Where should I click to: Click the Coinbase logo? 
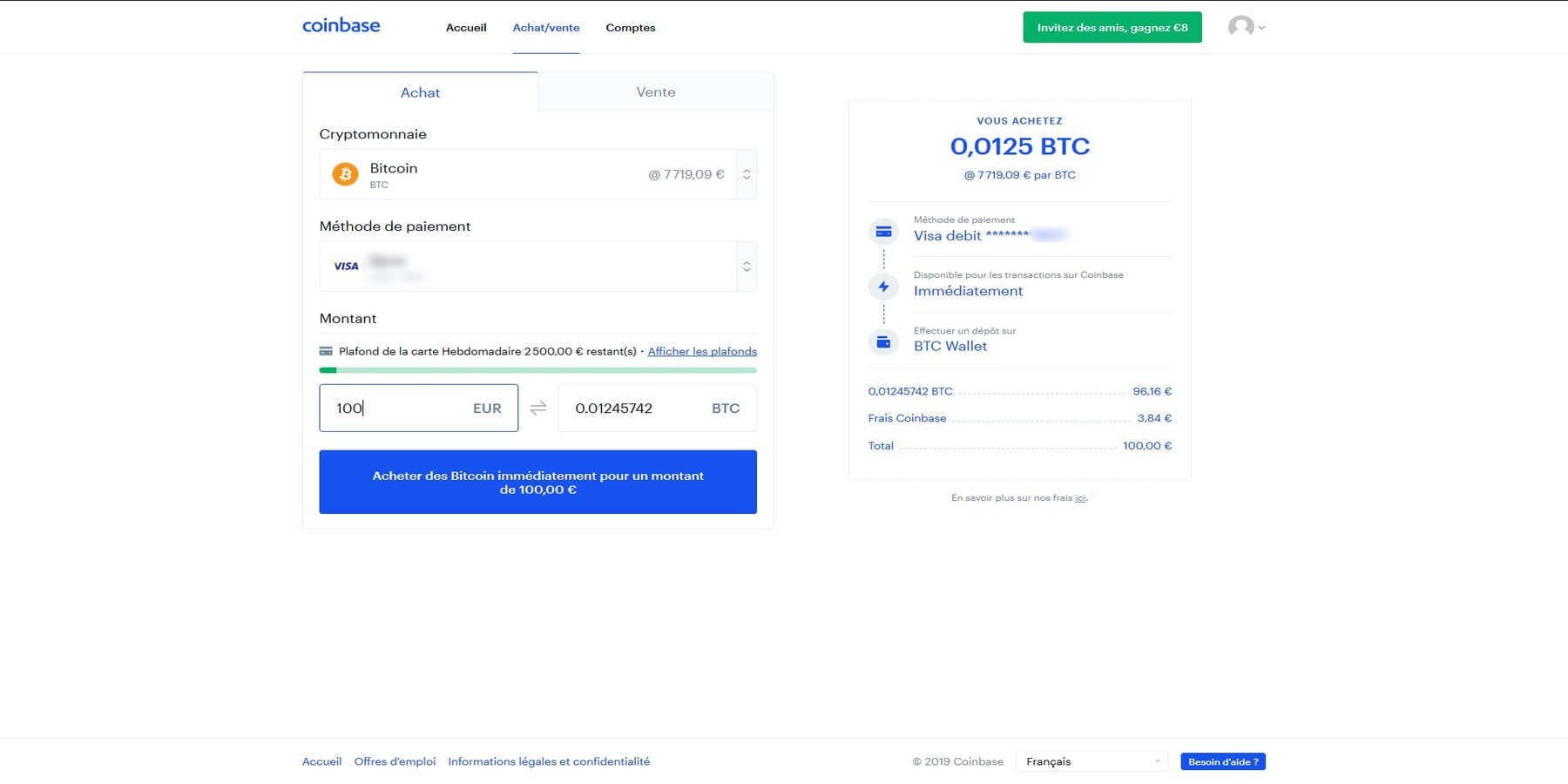(341, 26)
